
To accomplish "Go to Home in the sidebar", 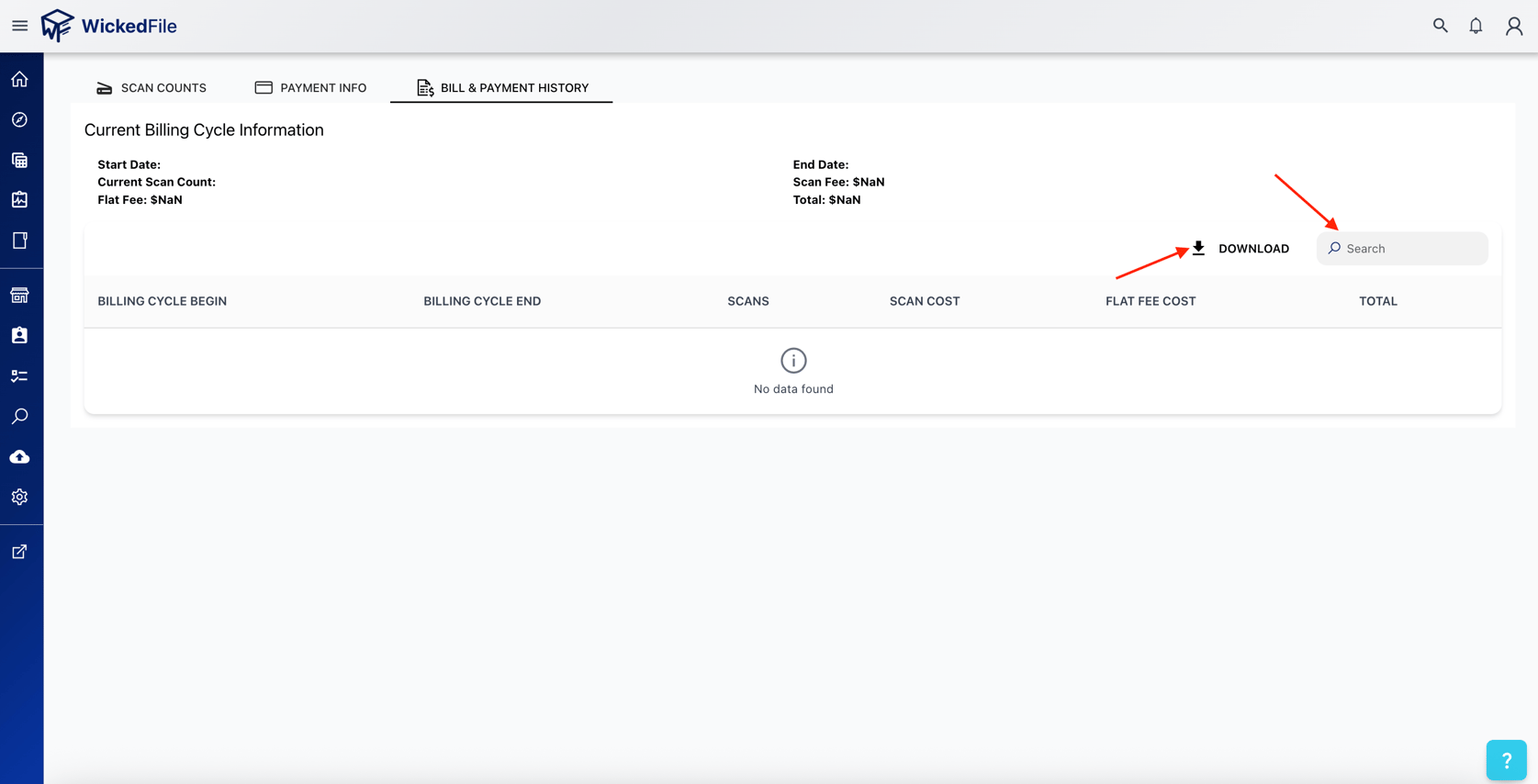I will pyautogui.click(x=19, y=80).
